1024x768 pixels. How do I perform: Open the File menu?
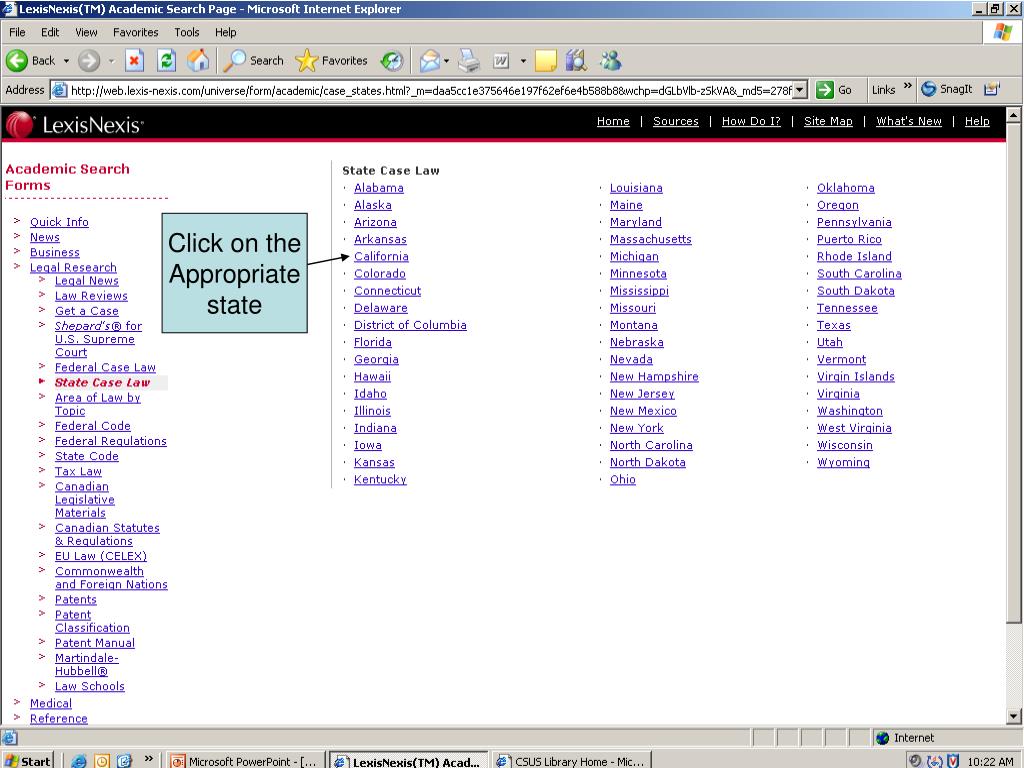[17, 32]
